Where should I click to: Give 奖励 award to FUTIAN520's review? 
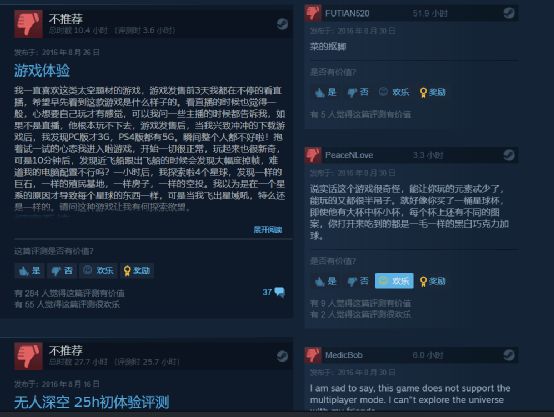click(x=432, y=92)
